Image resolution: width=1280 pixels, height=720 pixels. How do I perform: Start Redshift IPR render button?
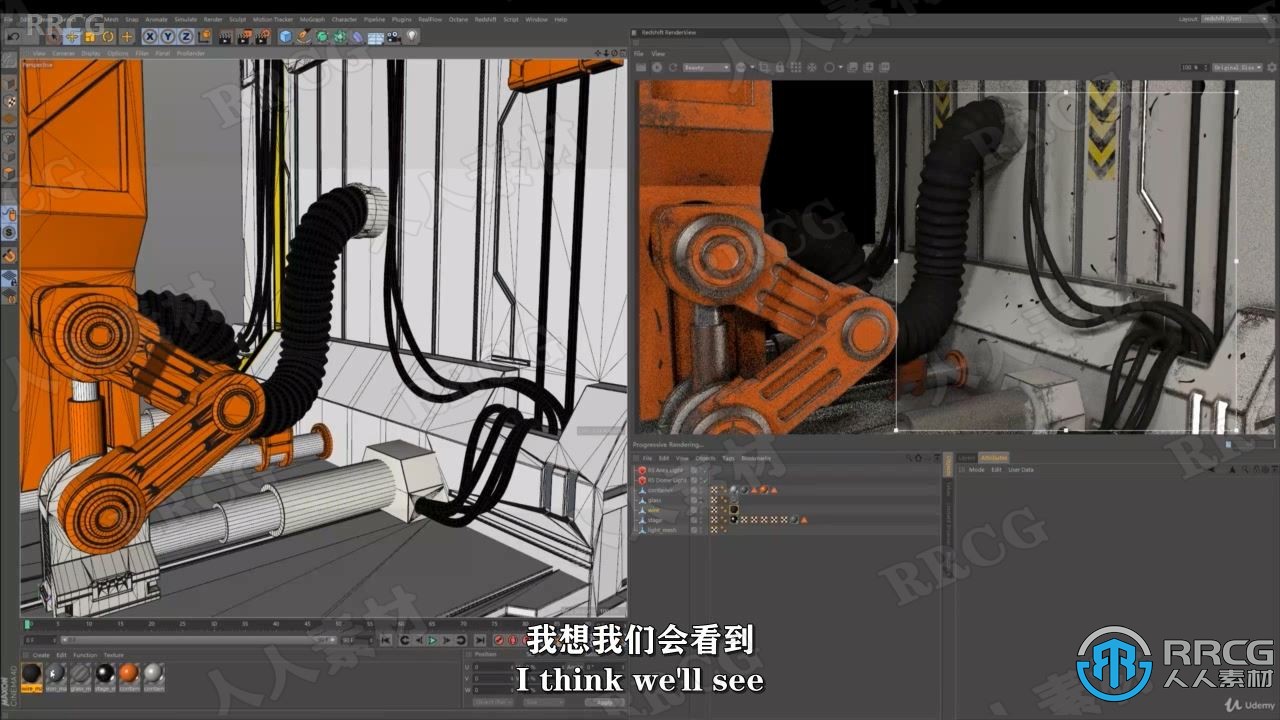point(657,67)
